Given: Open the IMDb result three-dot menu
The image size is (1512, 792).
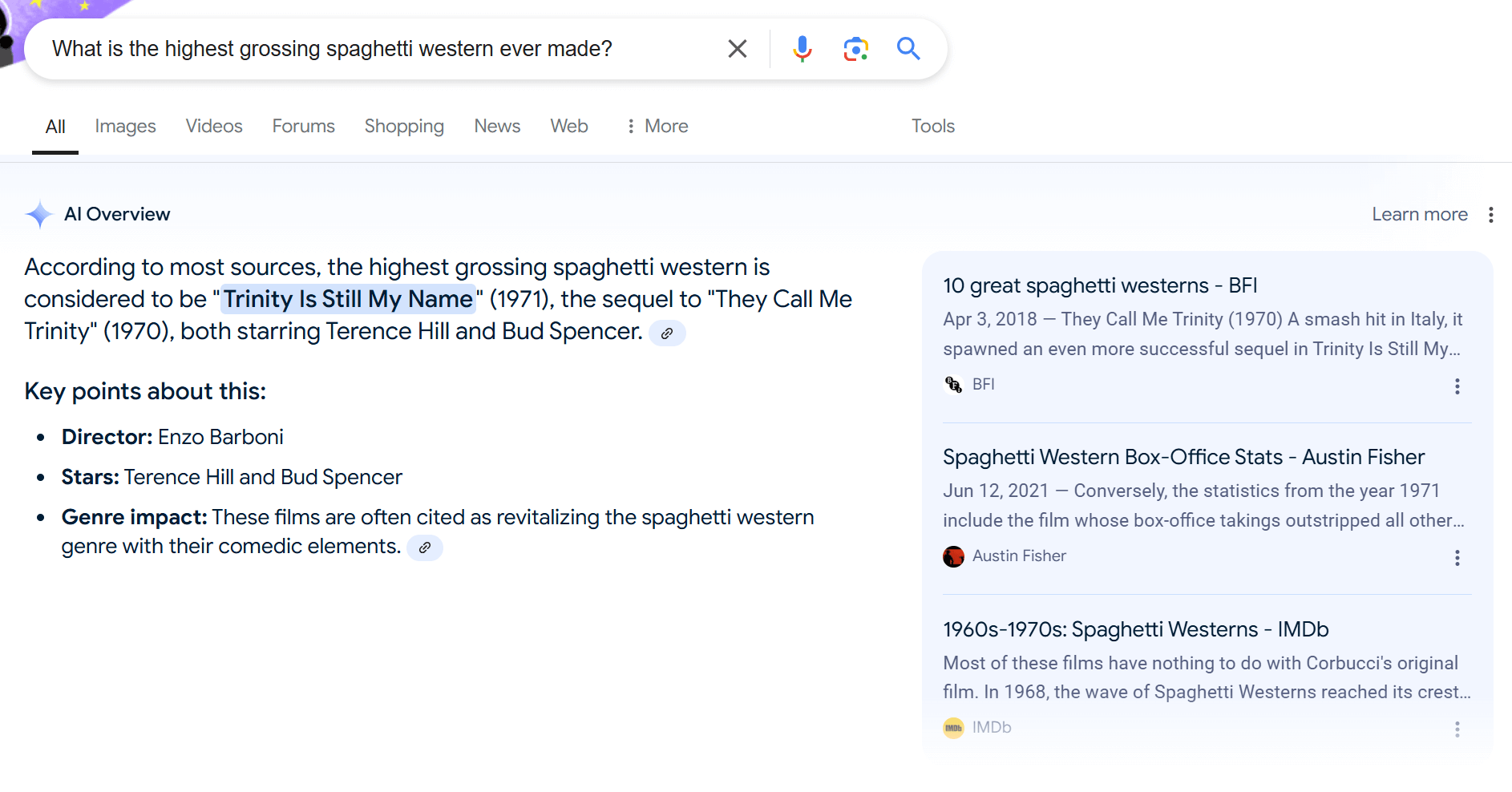Looking at the screenshot, I should pos(1457,729).
